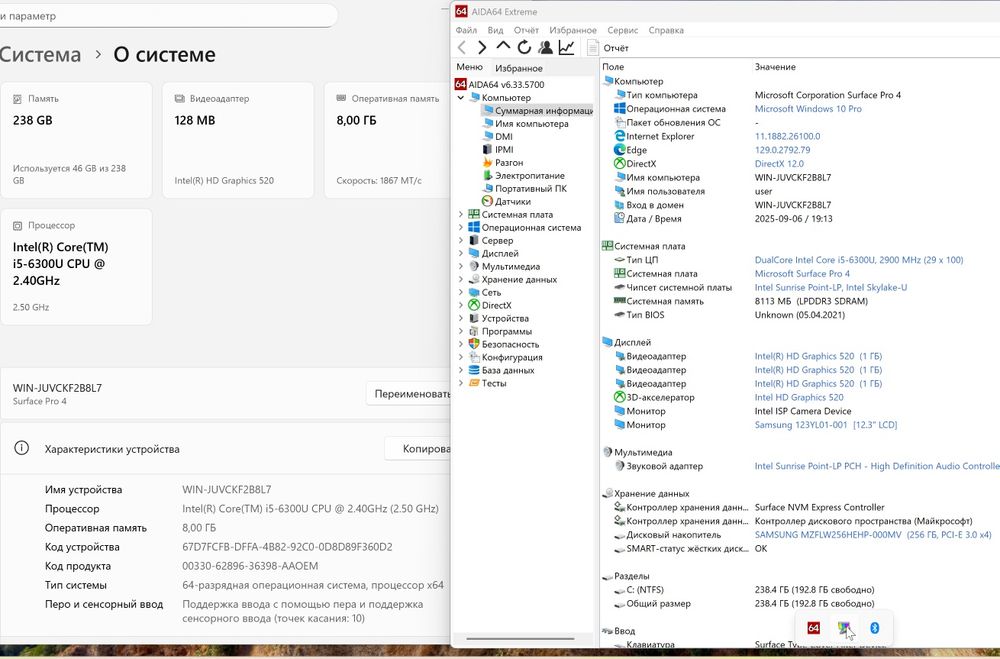This screenshot has height=659, width=1000.
Task: Refresh the AIDA64 page
Action: click(524, 47)
